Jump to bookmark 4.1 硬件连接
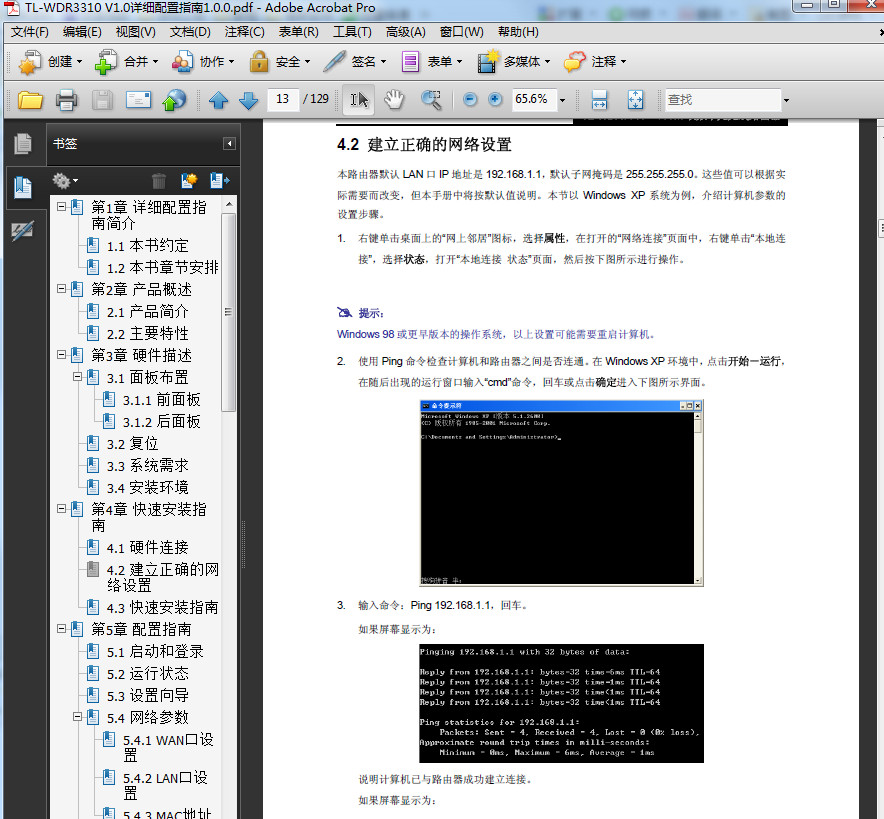The height and width of the screenshot is (819, 884). (x=147, y=547)
